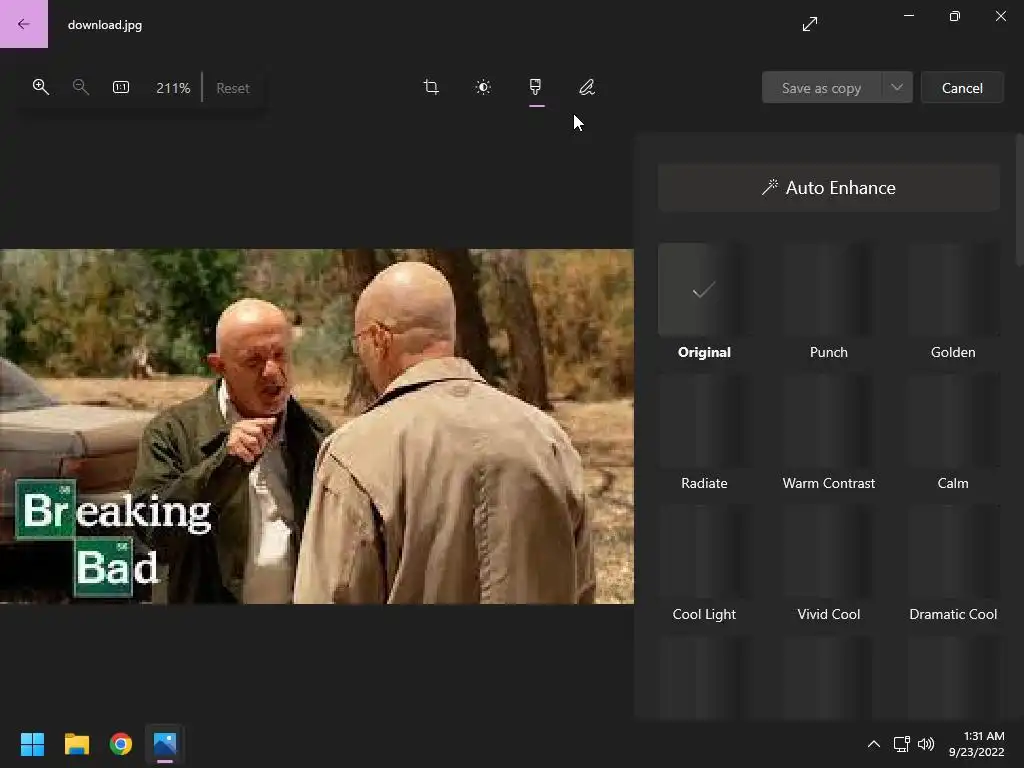Viewport: 1024px width, 768px height.
Task: Click the 211% zoom percentage
Action: tap(173, 88)
